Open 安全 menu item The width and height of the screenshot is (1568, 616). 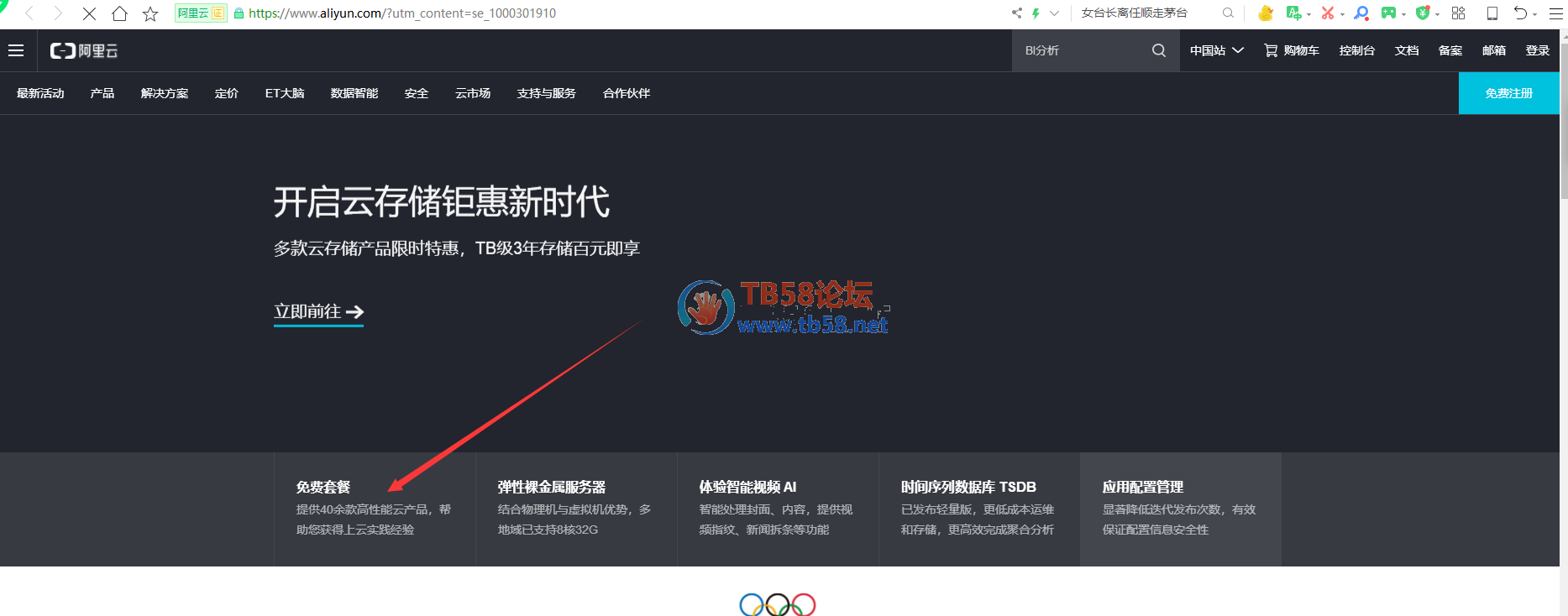pyautogui.click(x=417, y=93)
